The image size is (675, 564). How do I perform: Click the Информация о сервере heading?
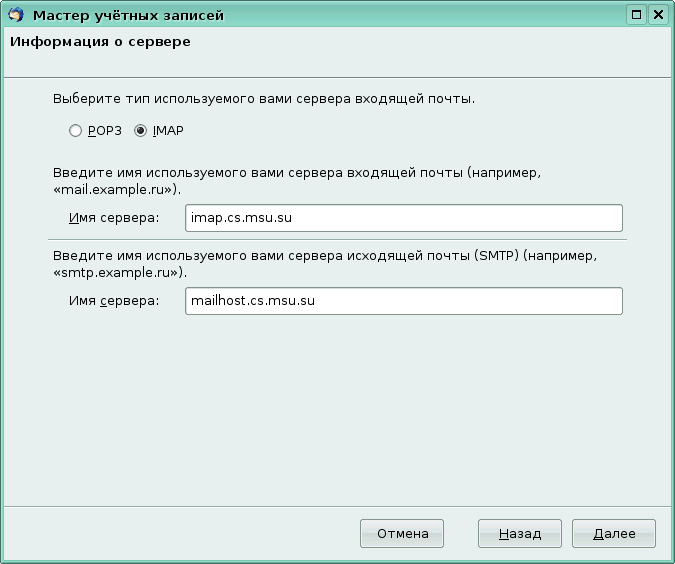click(x=100, y=43)
